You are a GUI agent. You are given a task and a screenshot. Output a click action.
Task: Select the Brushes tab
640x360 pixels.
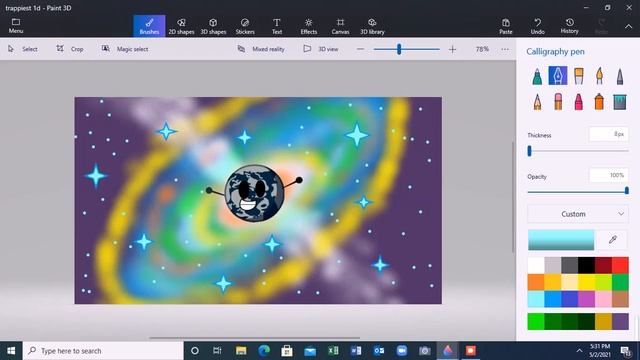point(149,26)
